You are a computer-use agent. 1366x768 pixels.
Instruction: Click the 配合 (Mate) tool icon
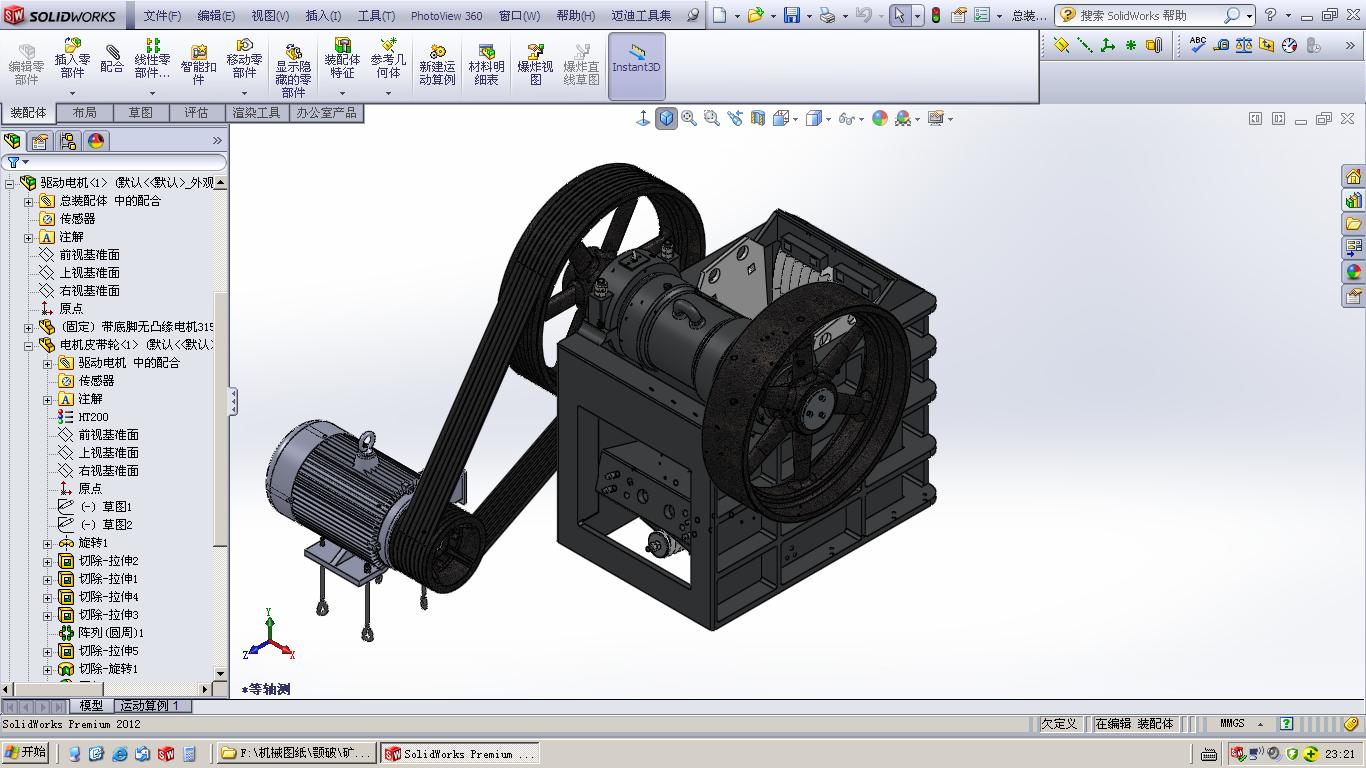112,59
